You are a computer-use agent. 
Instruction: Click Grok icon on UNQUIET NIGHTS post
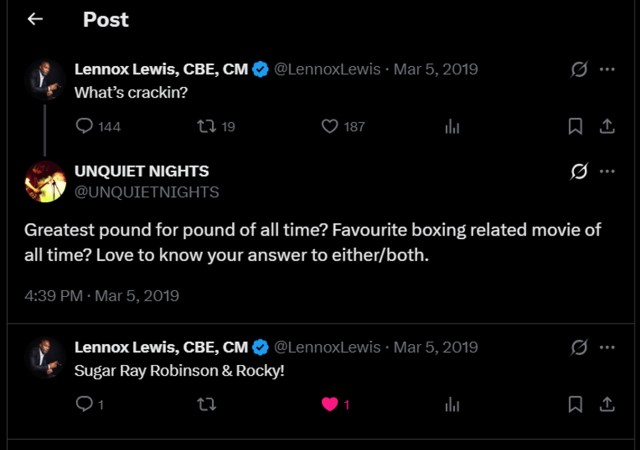click(578, 171)
